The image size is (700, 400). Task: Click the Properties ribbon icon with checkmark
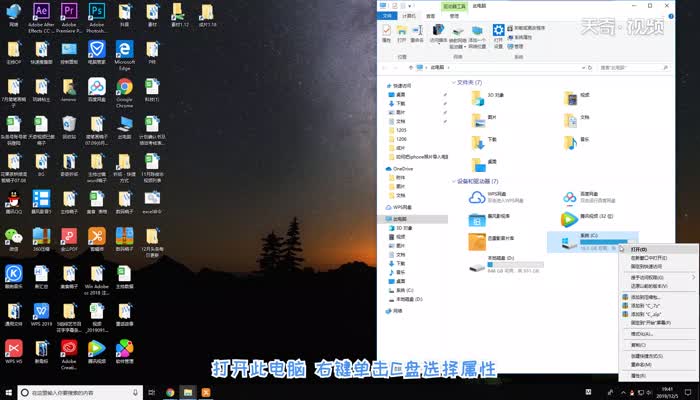click(x=387, y=34)
